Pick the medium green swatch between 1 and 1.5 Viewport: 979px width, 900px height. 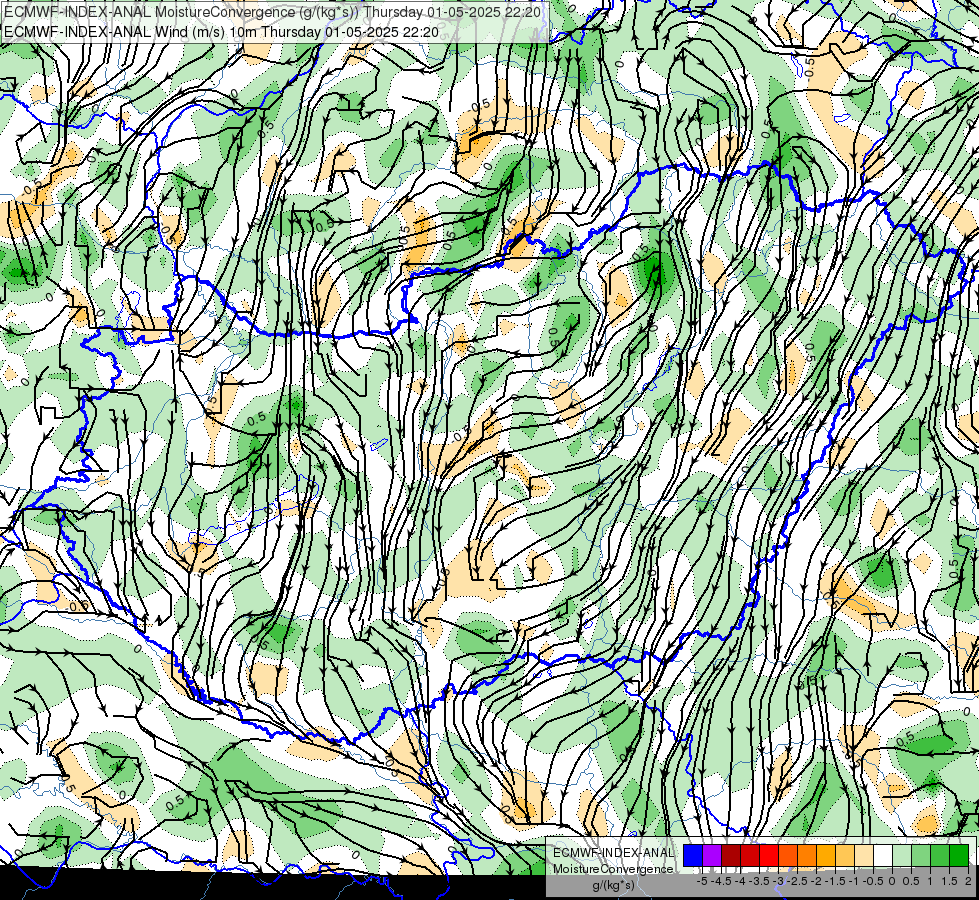click(940, 856)
